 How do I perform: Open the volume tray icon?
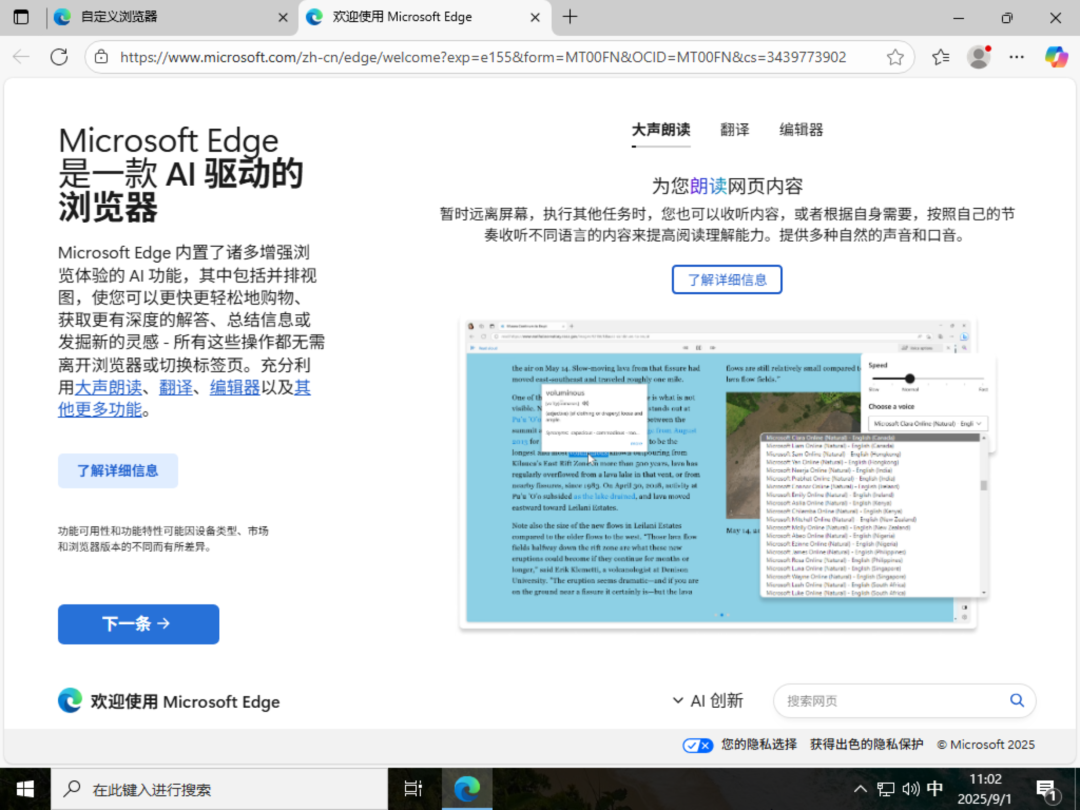[x=911, y=789]
